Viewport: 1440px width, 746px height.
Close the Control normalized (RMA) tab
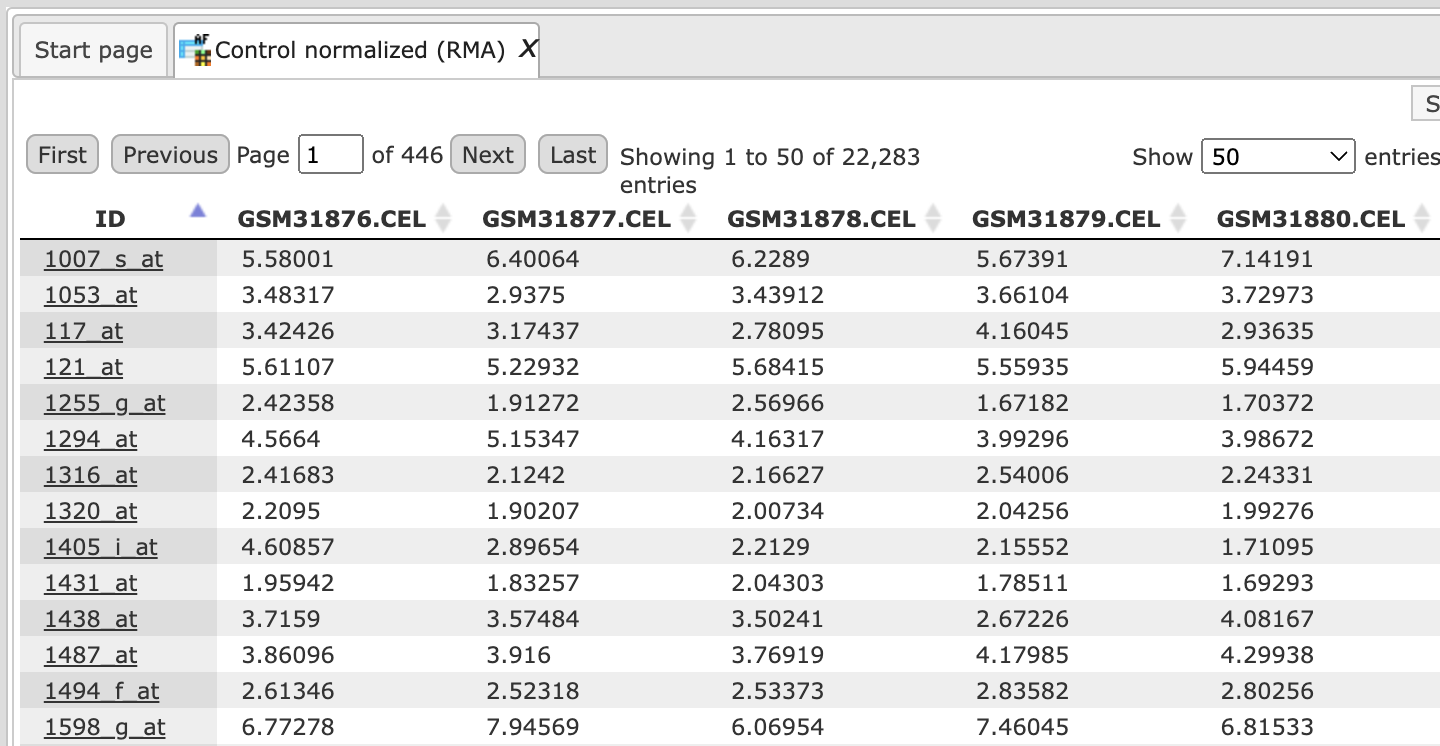(x=528, y=50)
